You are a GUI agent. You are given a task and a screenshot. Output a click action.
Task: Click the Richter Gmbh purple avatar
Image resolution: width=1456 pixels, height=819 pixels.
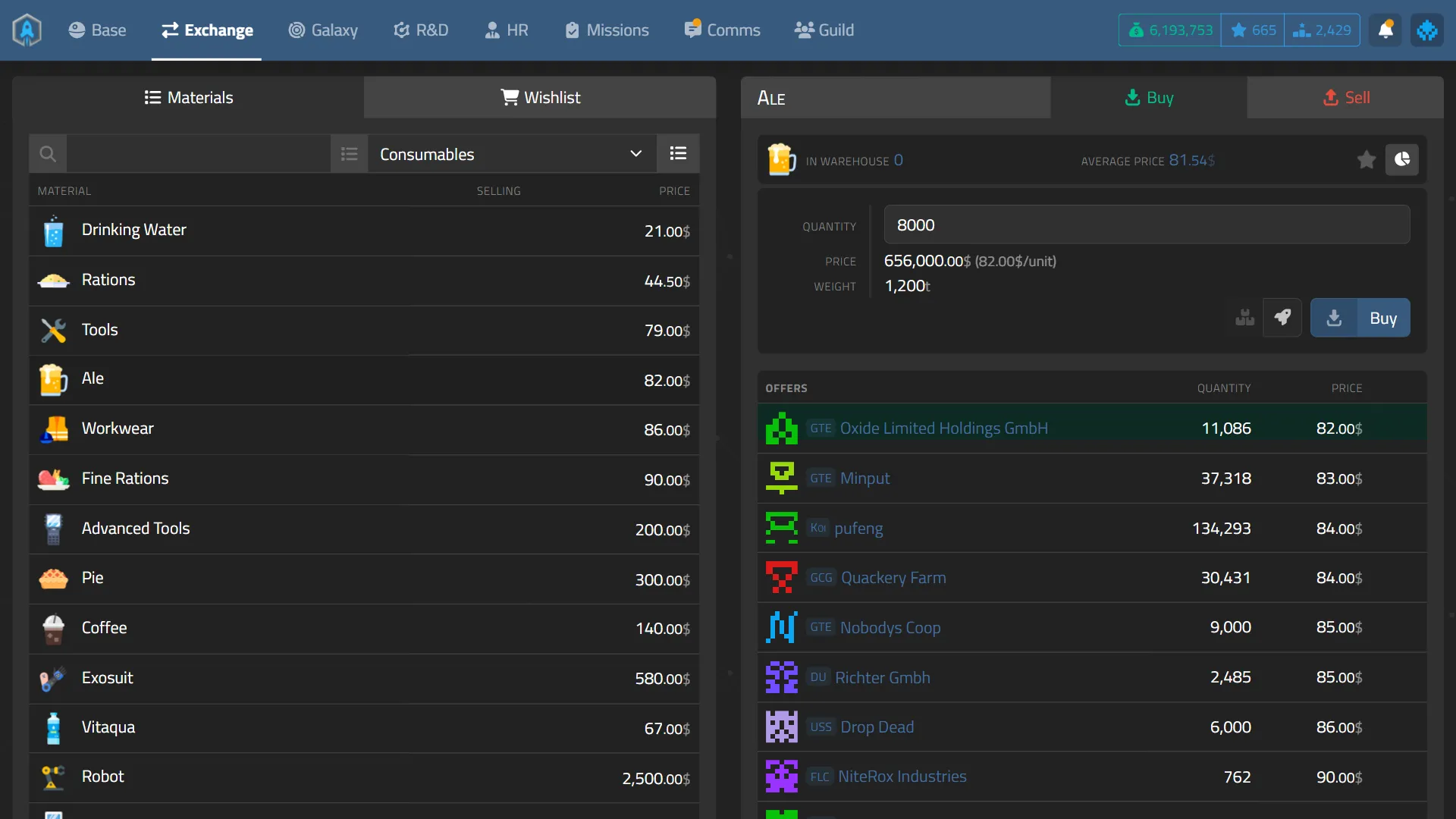[781, 677]
